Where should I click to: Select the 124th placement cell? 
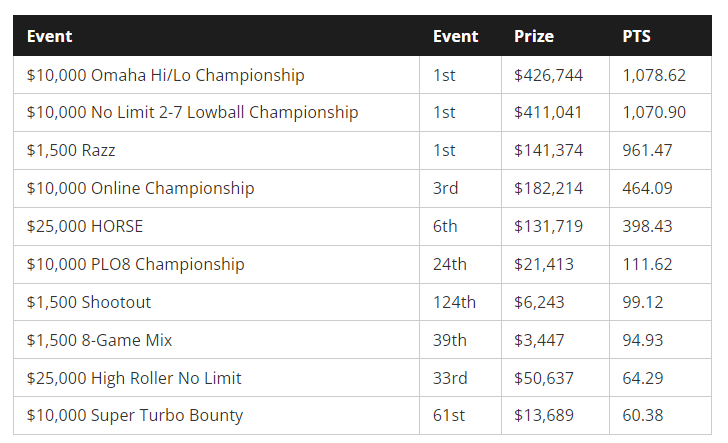pos(454,303)
